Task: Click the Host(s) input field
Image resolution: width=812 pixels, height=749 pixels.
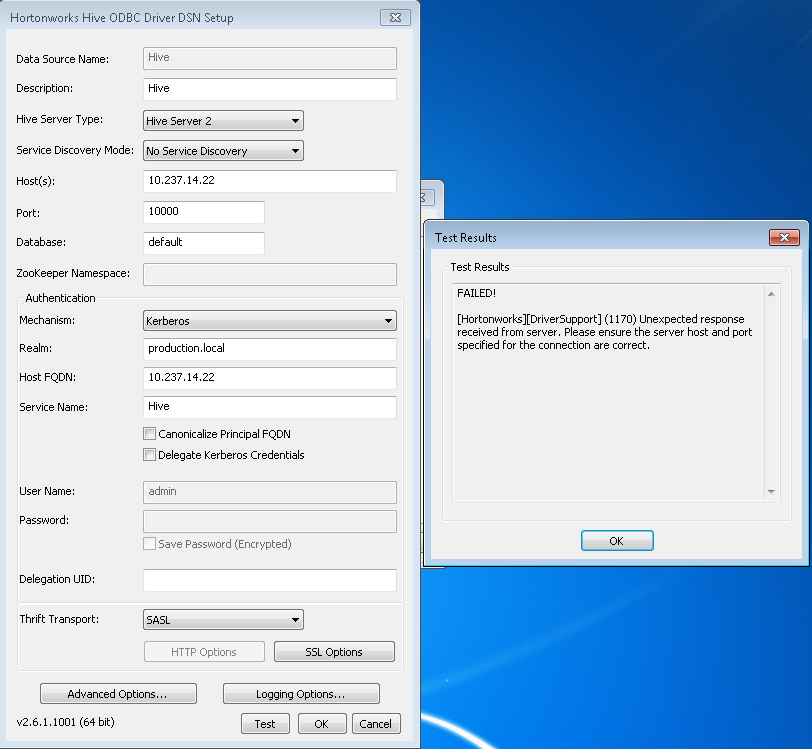Action: [270, 181]
